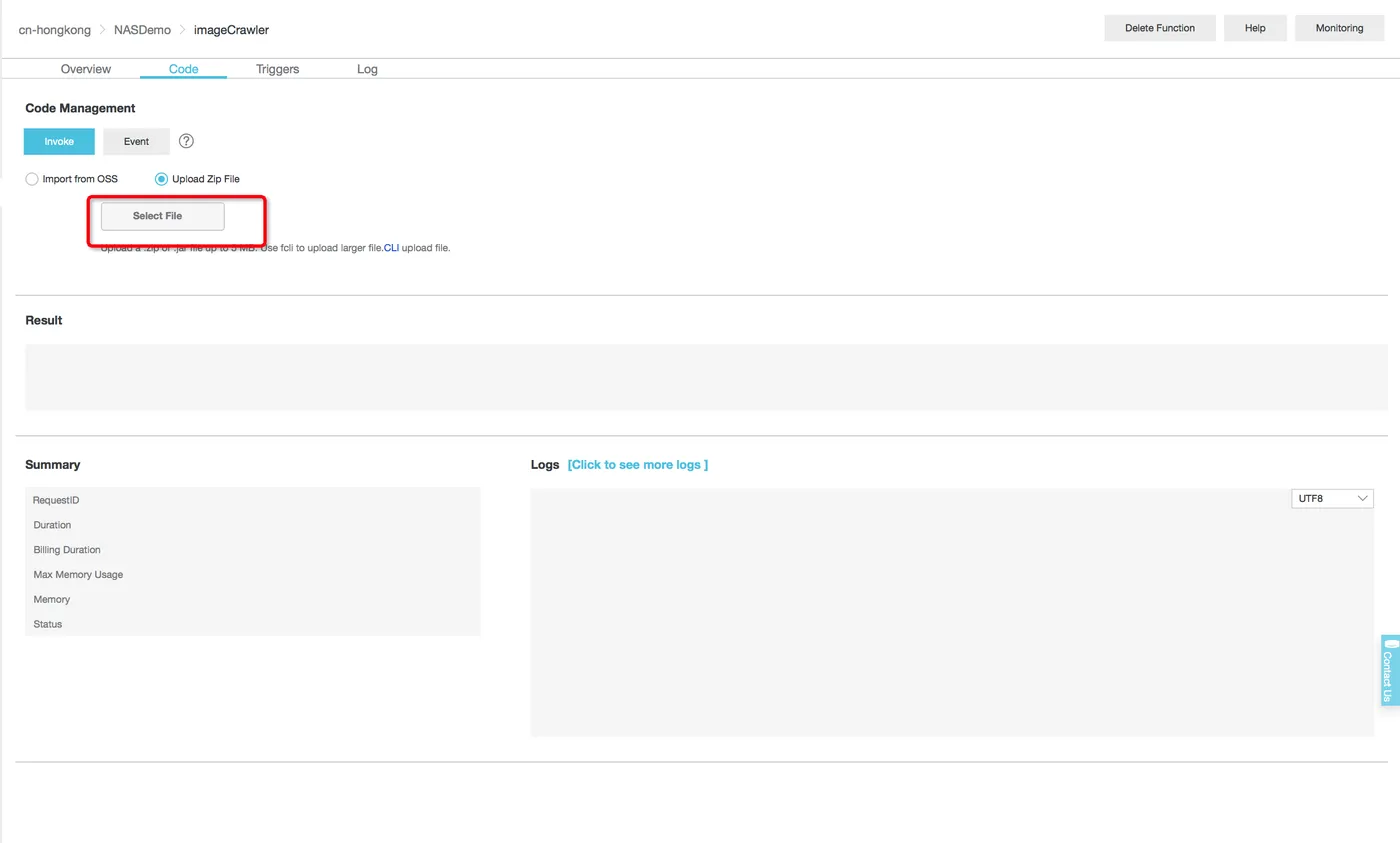This screenshot has width=1400, height=843.
Task: Switch to the Overview tab
Action: coord(86,69)
